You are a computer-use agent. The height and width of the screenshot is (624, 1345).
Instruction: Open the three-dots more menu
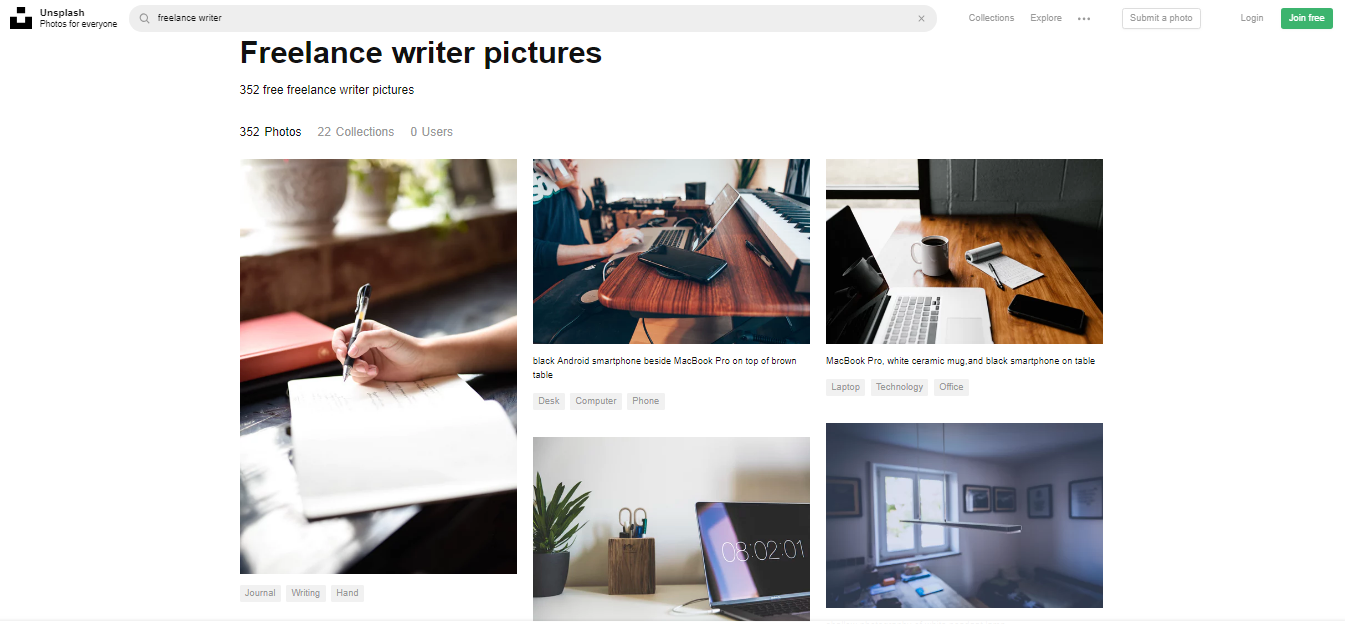(1084, 18)
